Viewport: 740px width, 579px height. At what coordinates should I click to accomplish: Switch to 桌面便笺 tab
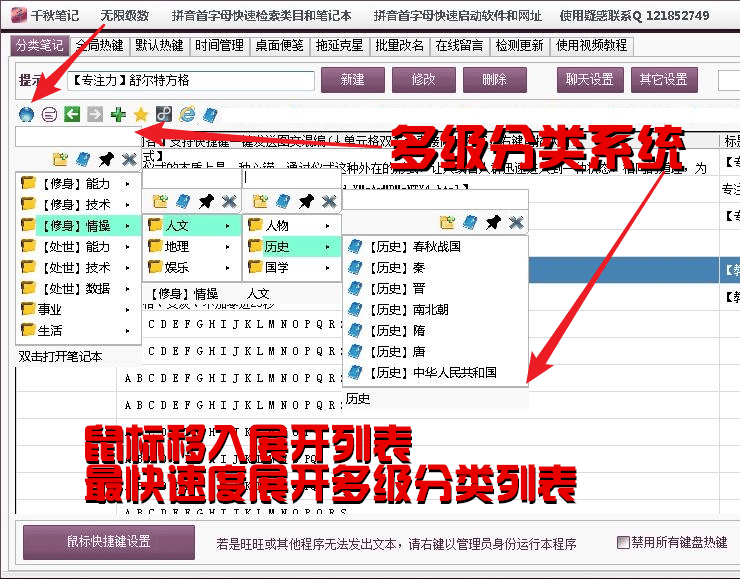click(279, 45)
